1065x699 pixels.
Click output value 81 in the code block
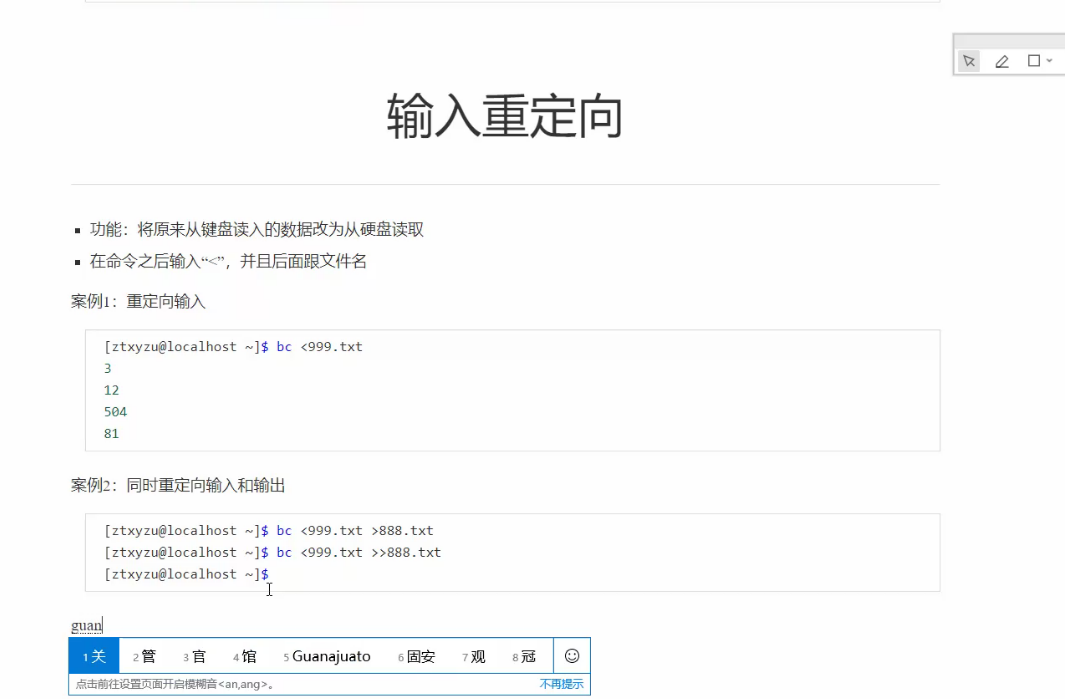111,433
